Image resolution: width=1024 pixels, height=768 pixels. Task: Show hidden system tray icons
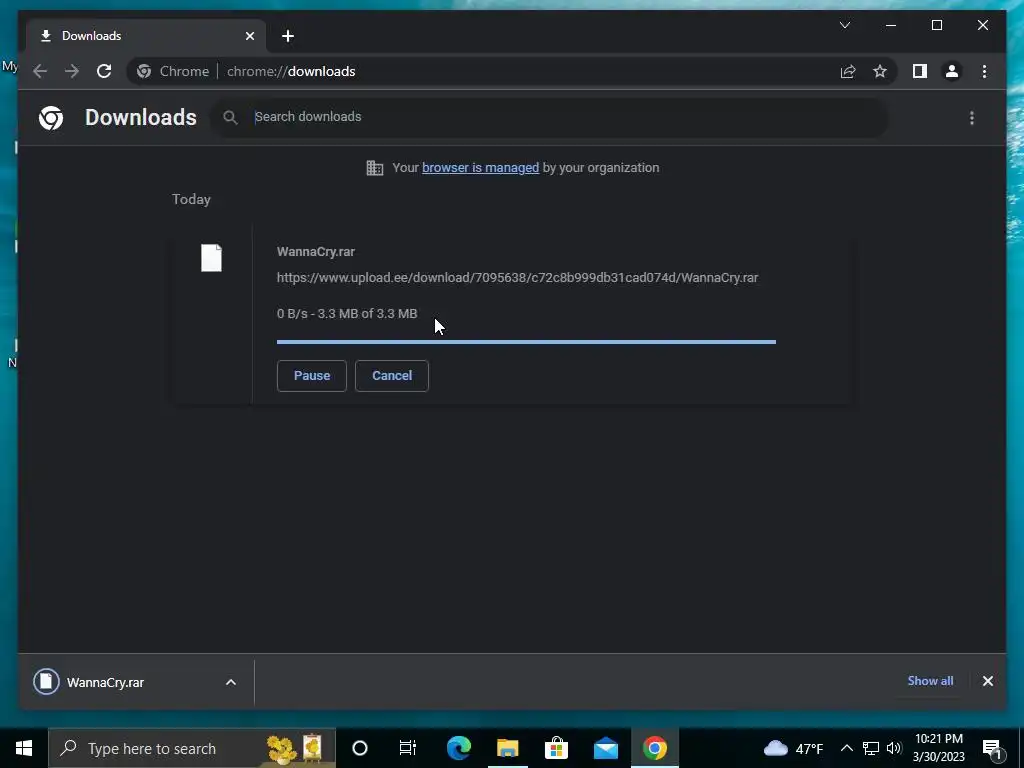846,748
